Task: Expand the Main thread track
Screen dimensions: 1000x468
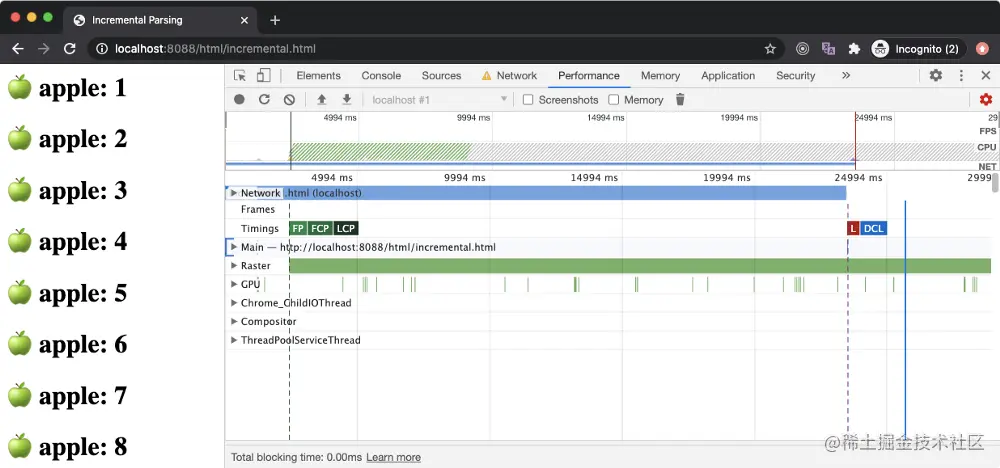Action: pyautogui.click(x=234, y=247)
